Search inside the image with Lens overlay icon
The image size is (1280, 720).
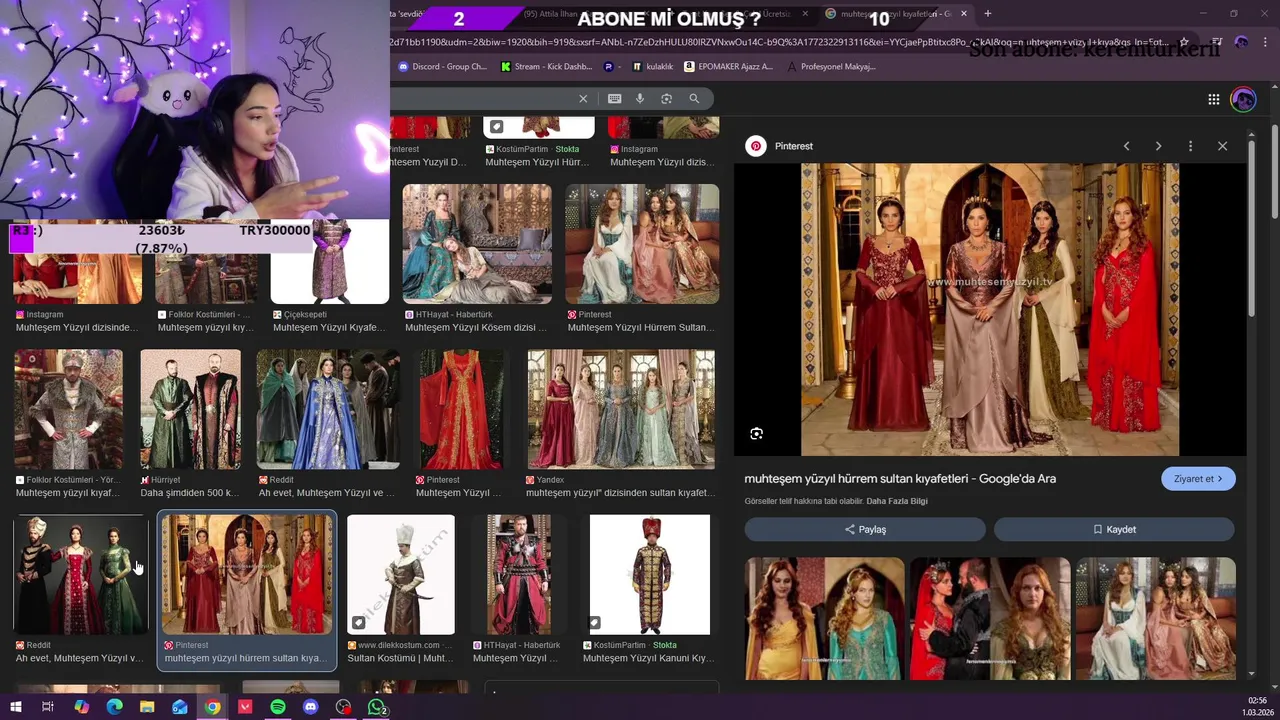point(756,433)
